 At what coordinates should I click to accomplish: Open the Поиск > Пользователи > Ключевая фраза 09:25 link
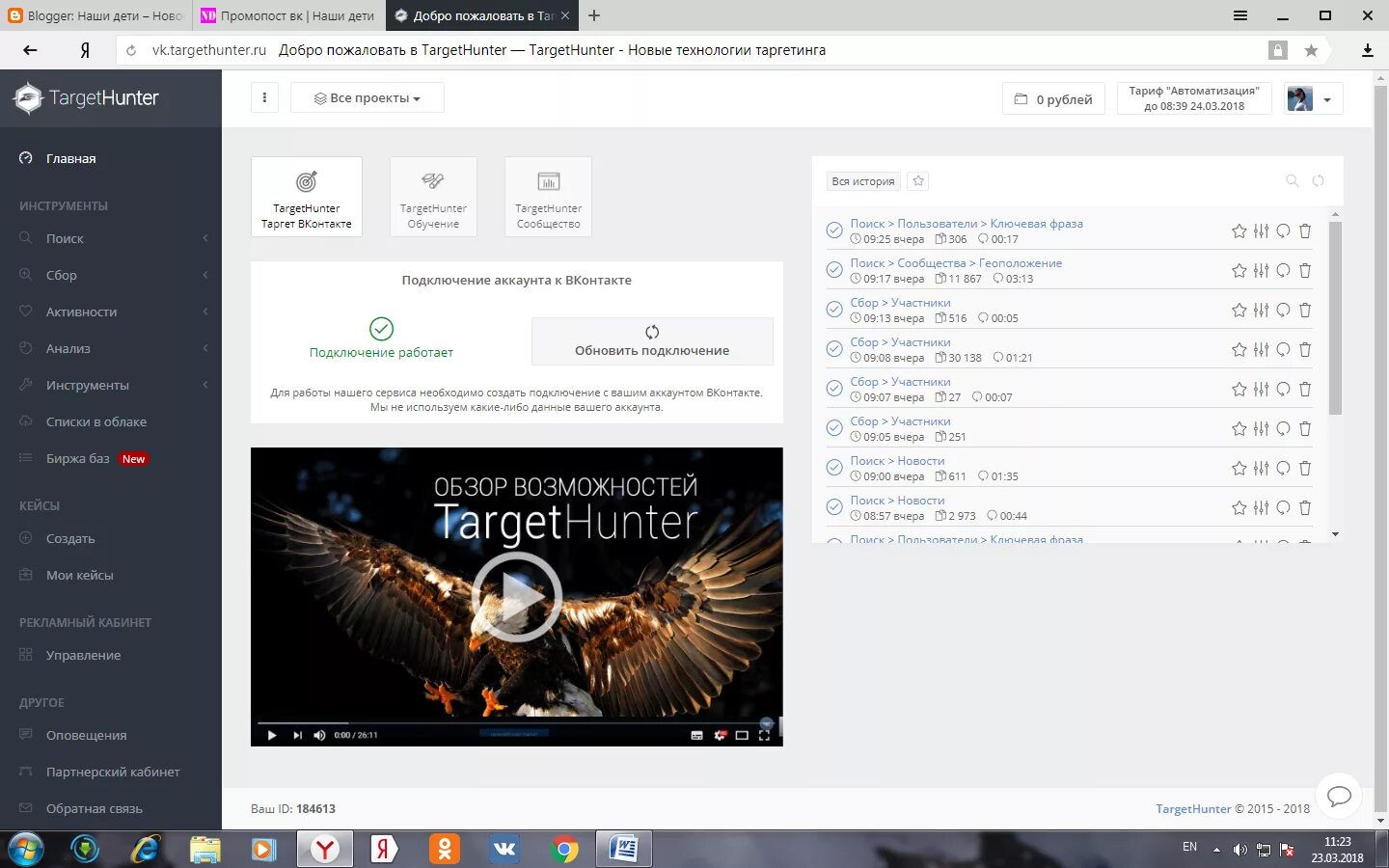(x=967, y=223)
